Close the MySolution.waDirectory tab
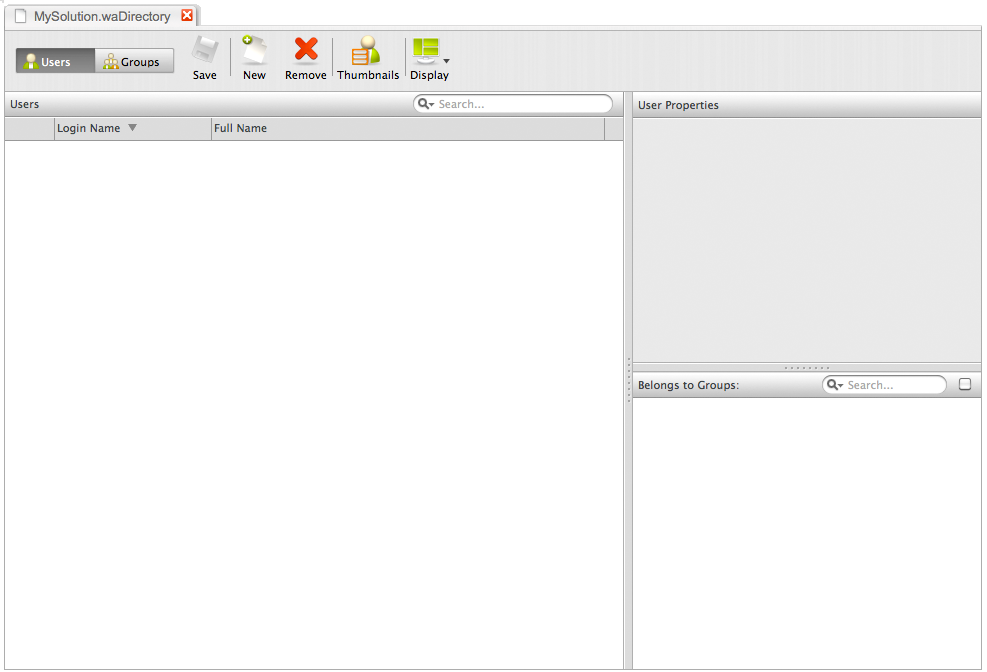The height and width of the screenshot is (672, 987). pyautogui.click(x=187, y=16)
